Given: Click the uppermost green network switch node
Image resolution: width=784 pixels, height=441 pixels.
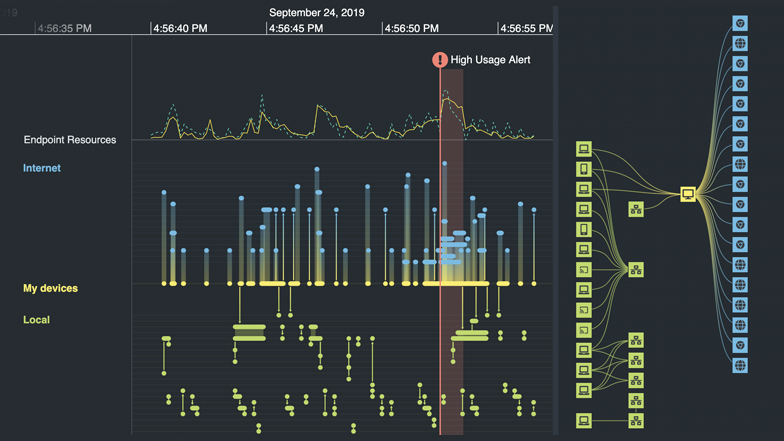Looking at the screenshot, I should pos(636,209).
